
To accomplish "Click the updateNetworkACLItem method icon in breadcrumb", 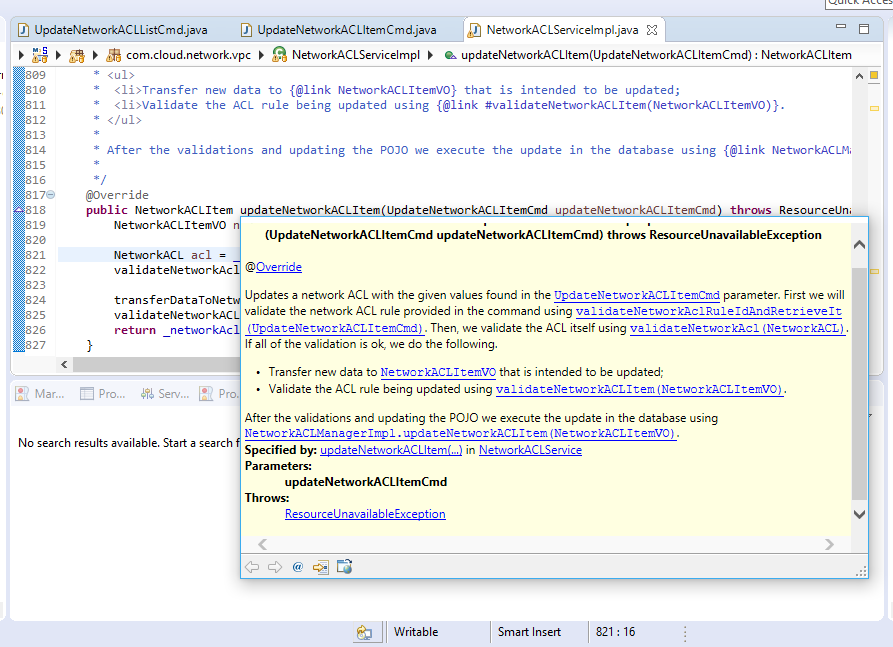I will (x=450, y=55).
